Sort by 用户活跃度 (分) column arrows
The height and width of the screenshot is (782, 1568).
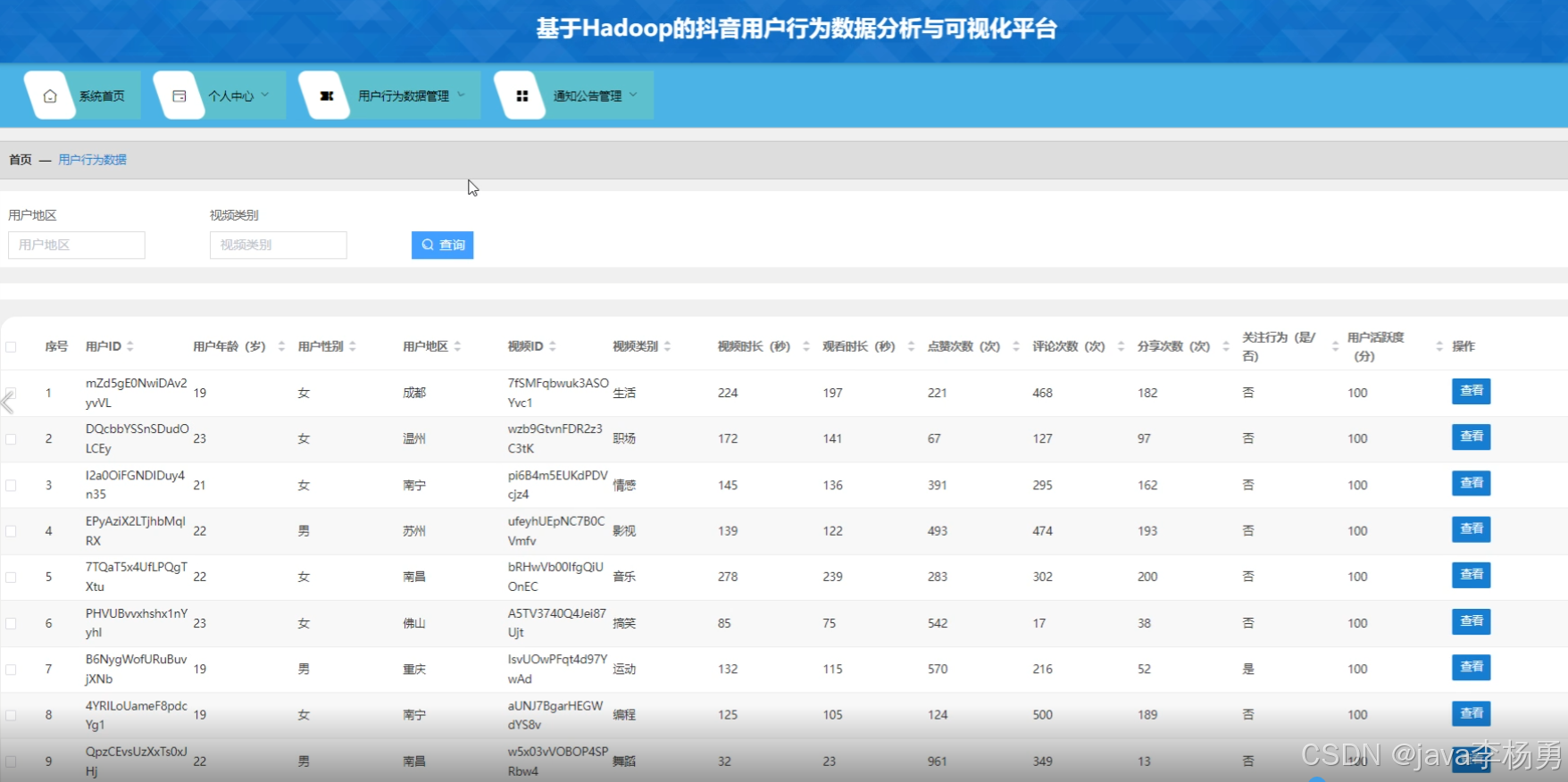click(x=1439, y=346)
